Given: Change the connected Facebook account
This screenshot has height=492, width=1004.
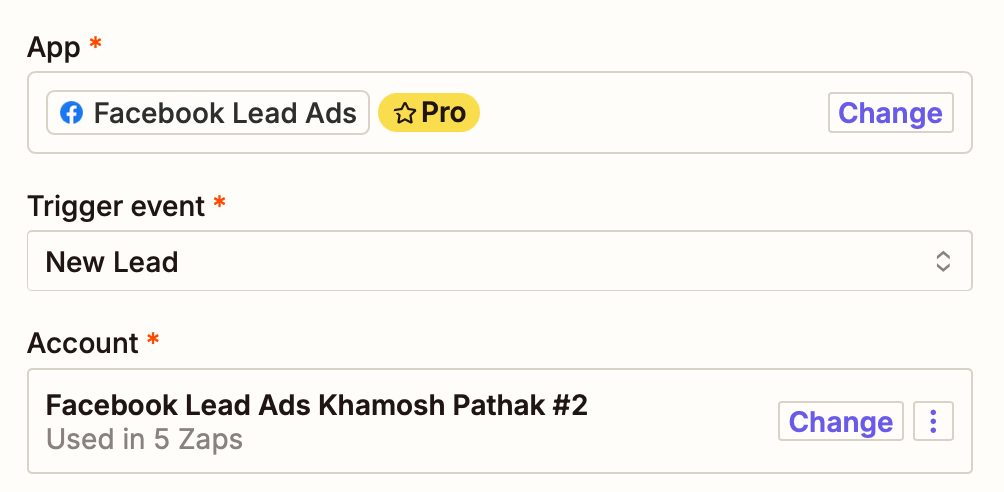Looking at the screenshot, I should pyautogui.click(x=840, y=421).
